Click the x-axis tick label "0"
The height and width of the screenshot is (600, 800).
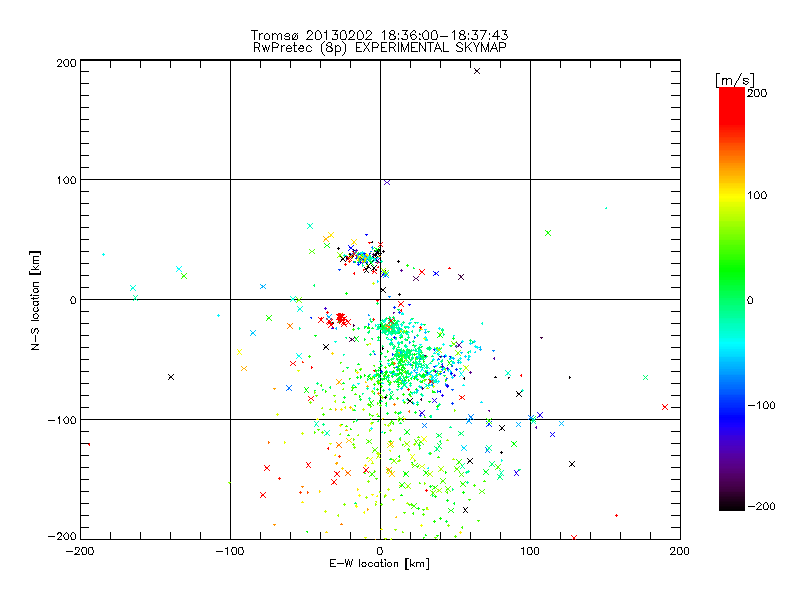[x=380, y=551]
